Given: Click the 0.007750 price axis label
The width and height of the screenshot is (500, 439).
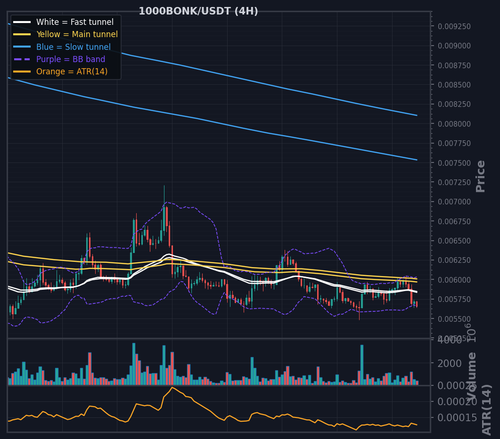Looking at the screenshot, I should pos(454,143).
